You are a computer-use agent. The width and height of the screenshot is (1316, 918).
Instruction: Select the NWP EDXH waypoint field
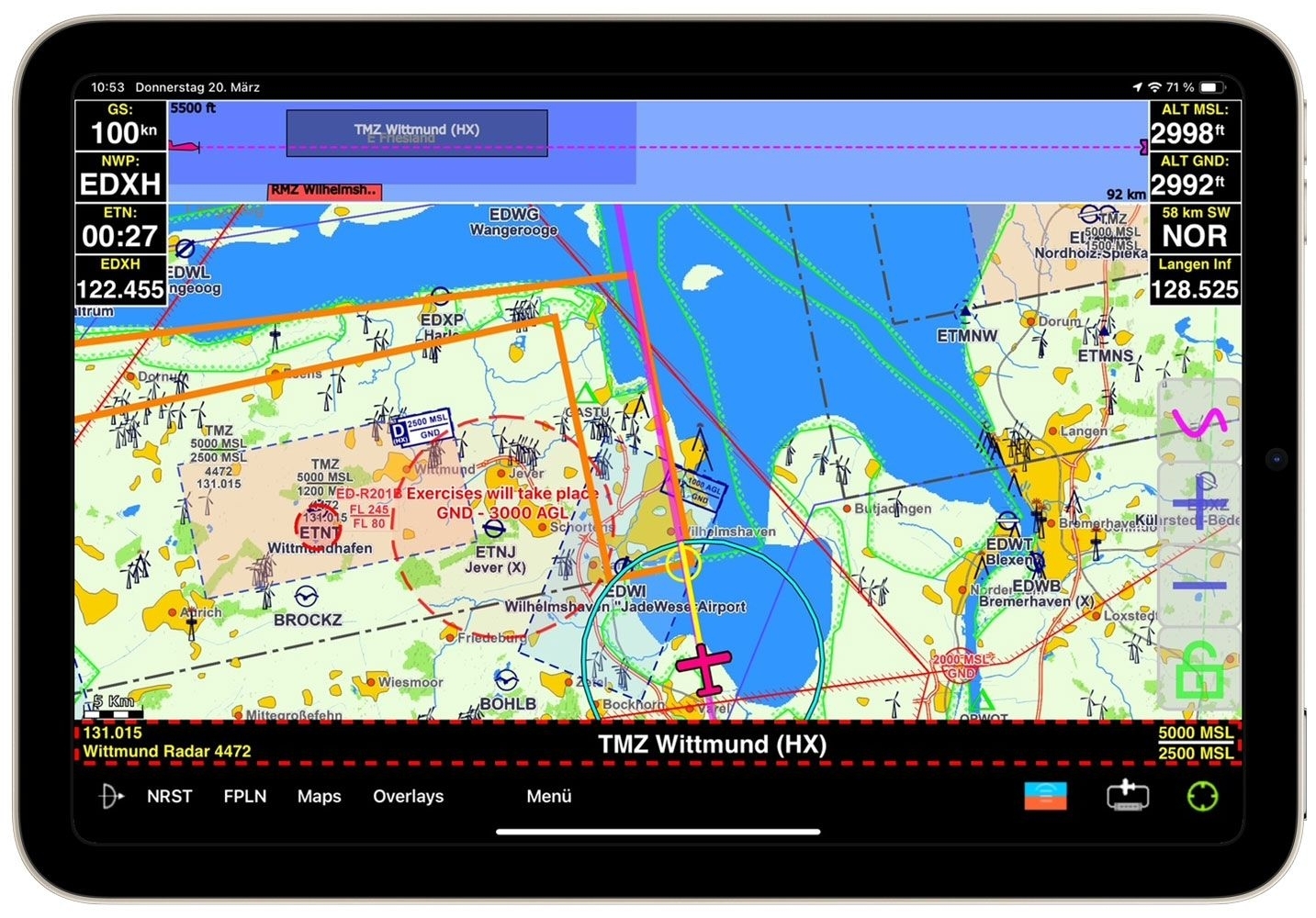[120, 176]
